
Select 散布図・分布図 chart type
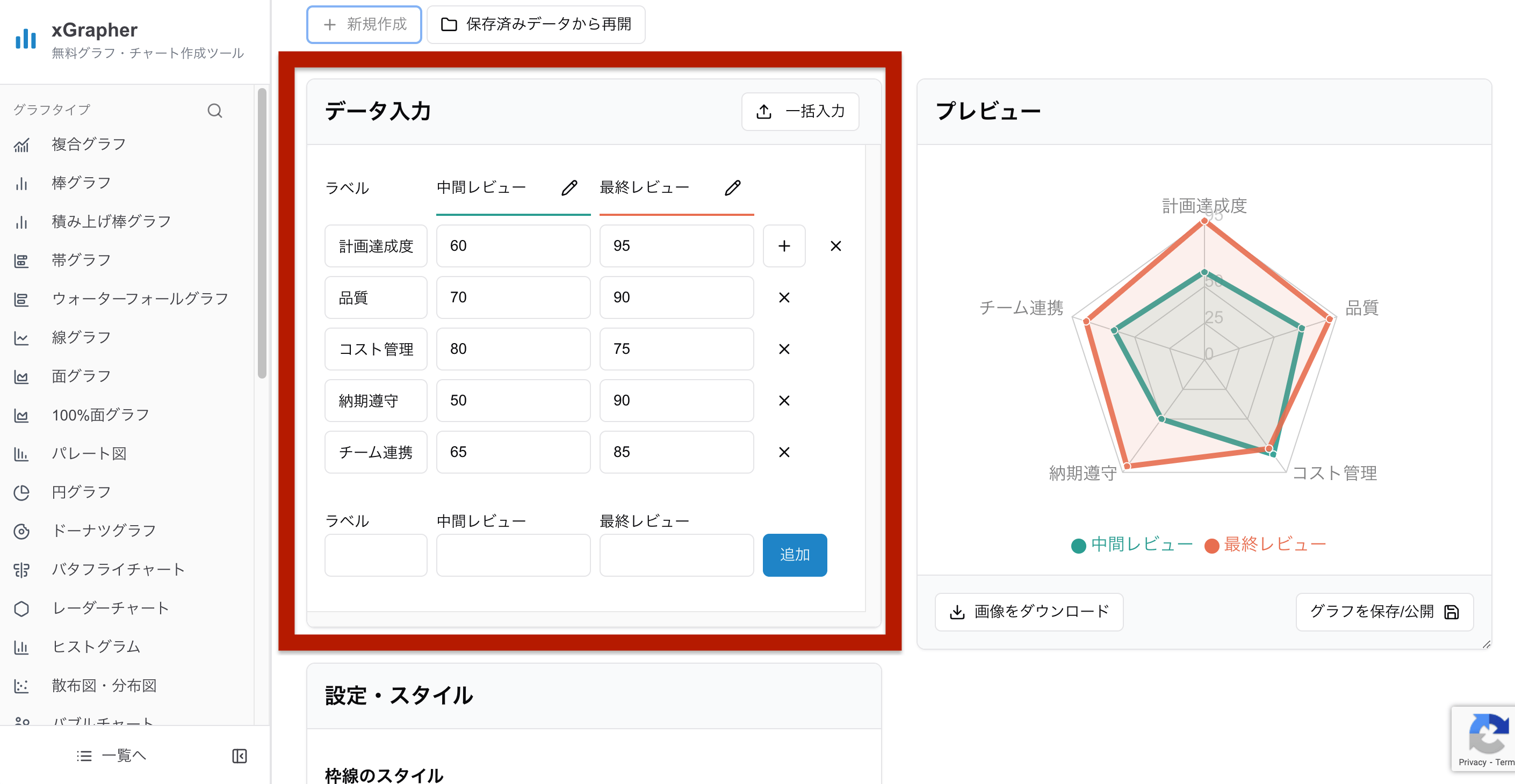coord(104,685)
